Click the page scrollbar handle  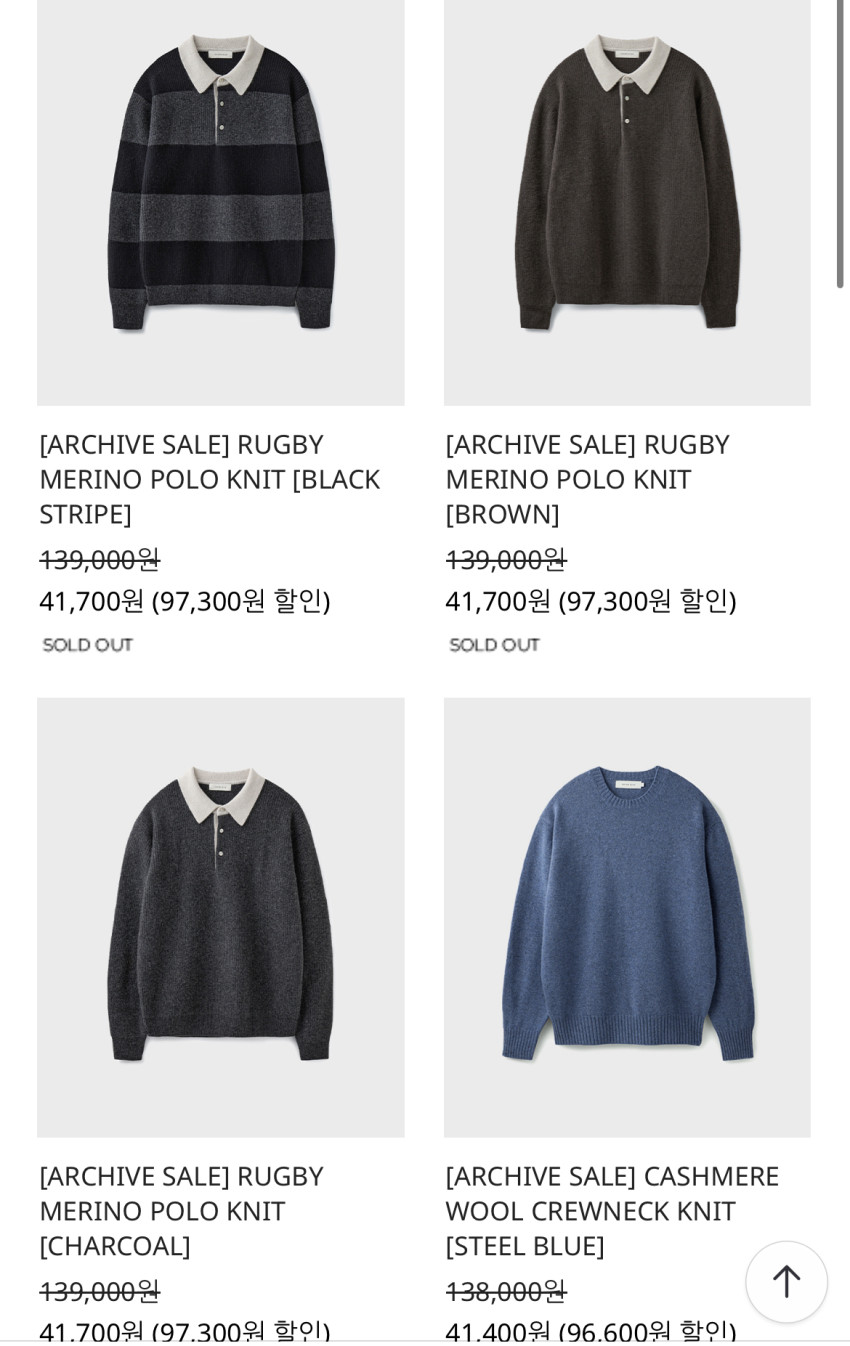840,144
